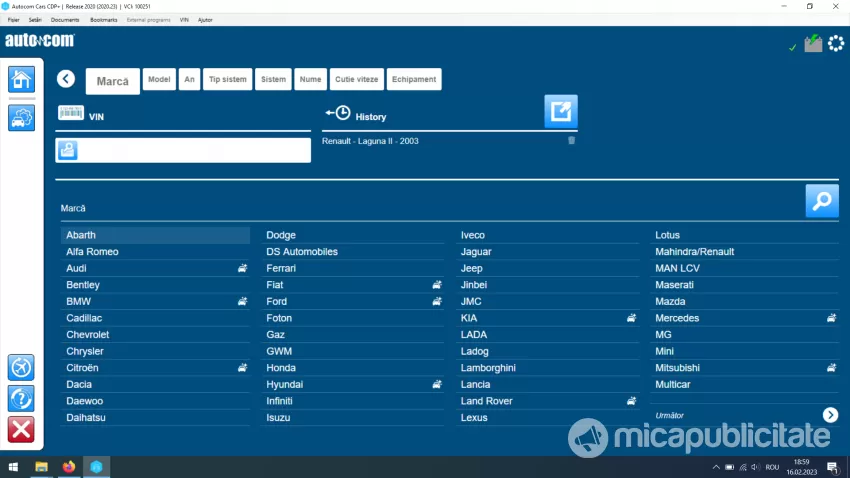Click the car icon next to KIA
This screenshot has width=850, height=478.
click(x=632, y=318)
